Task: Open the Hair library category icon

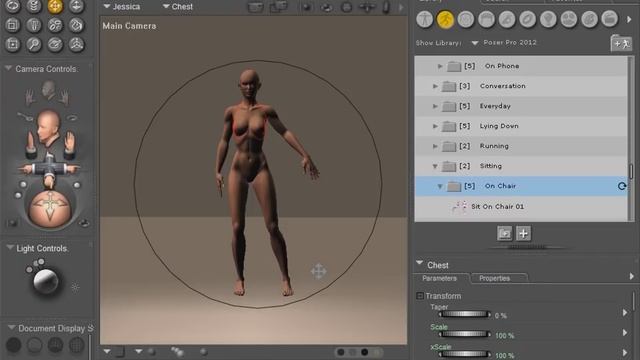Action: point(486,19)
